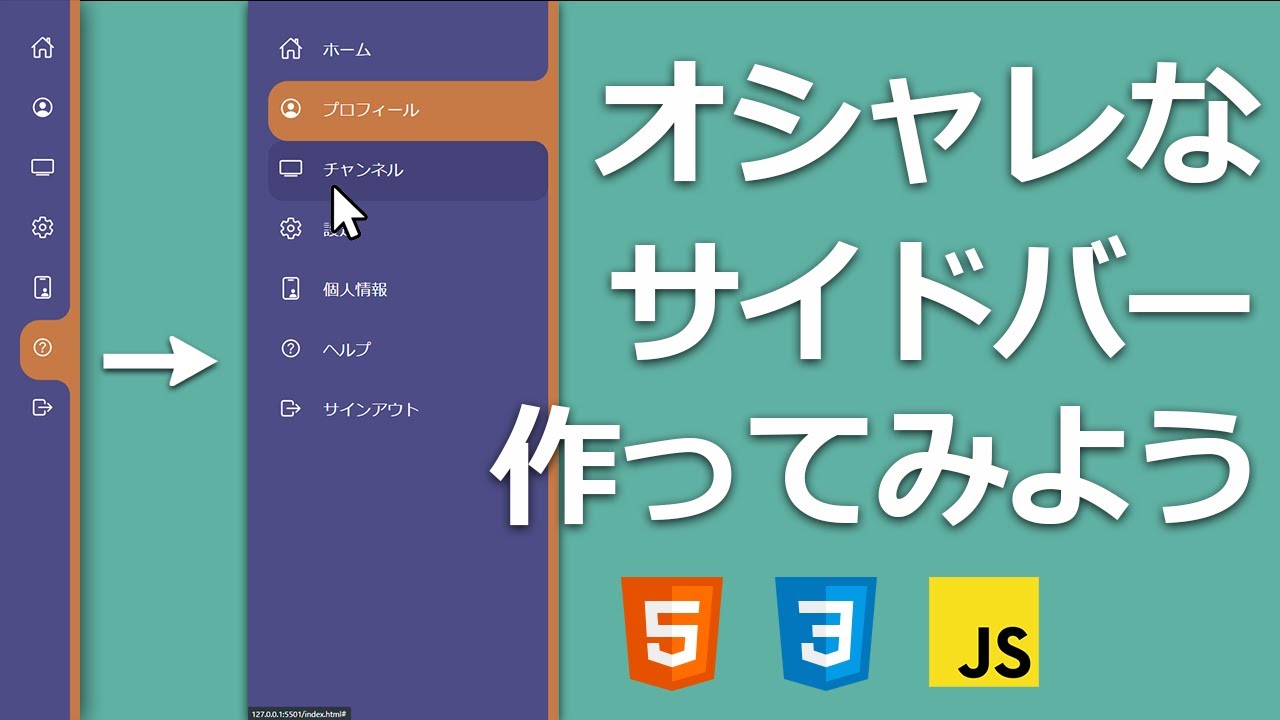This screenshot has height=720, width=1280.
Task: Click the home icon in the collapsed sidebar
Action: [42, 48]
